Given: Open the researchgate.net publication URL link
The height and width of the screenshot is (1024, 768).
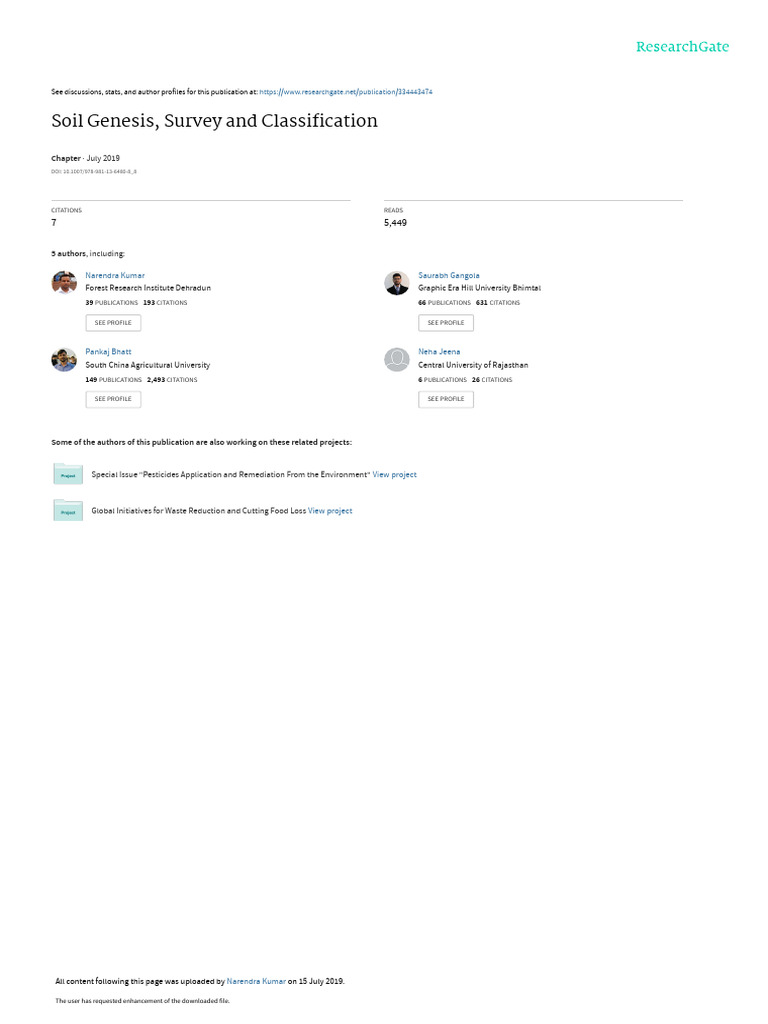Looking at the screenshot, I should tap(345, 92).
